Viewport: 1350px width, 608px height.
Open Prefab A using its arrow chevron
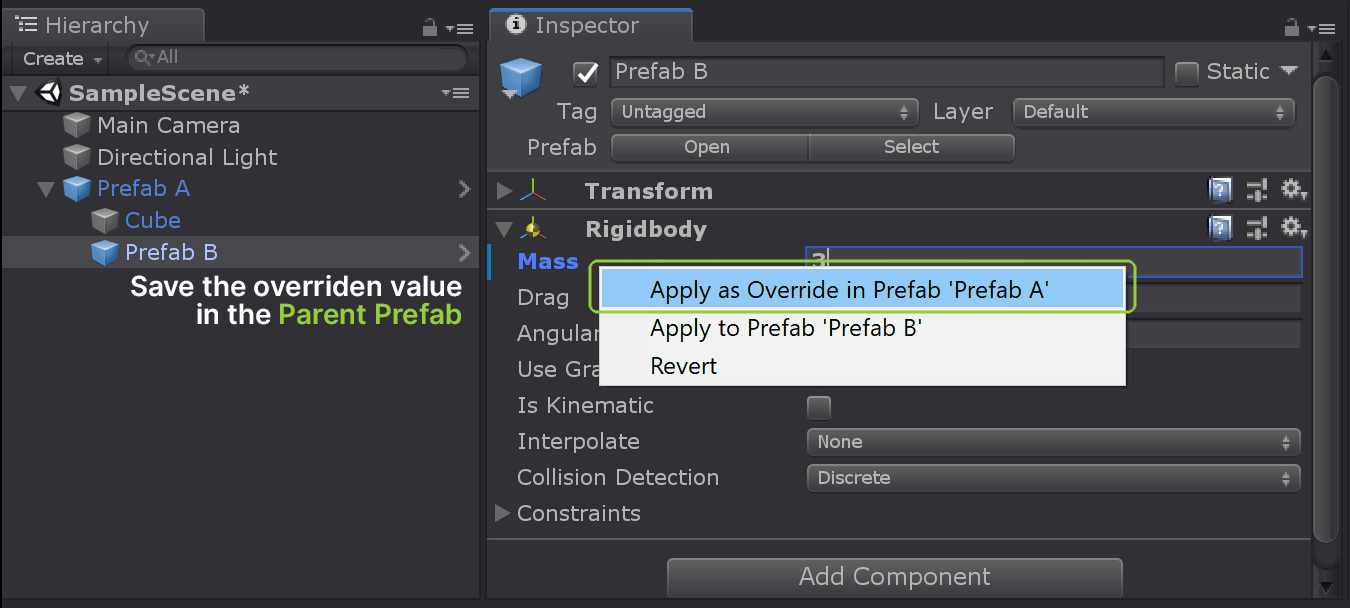464,189
